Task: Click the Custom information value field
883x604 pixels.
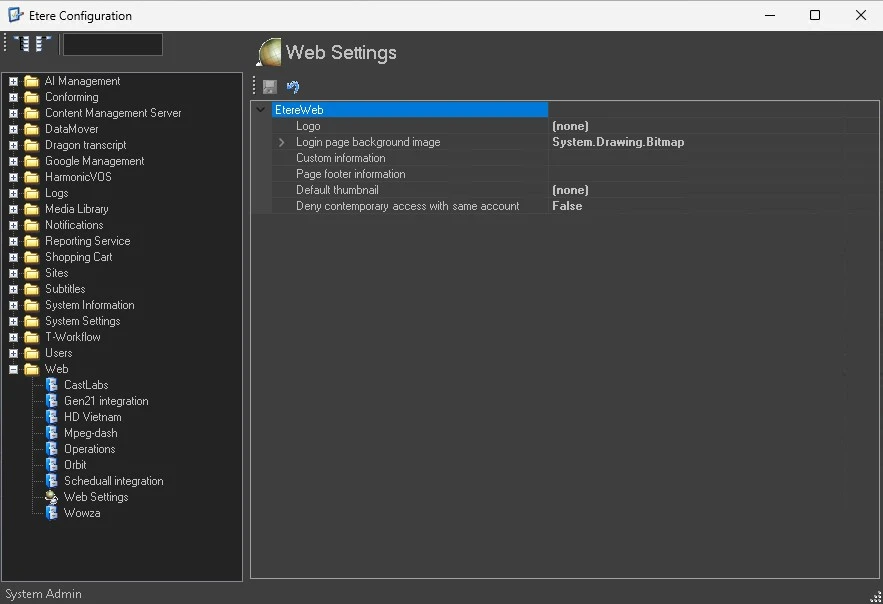Action: [x=700, y=158]
